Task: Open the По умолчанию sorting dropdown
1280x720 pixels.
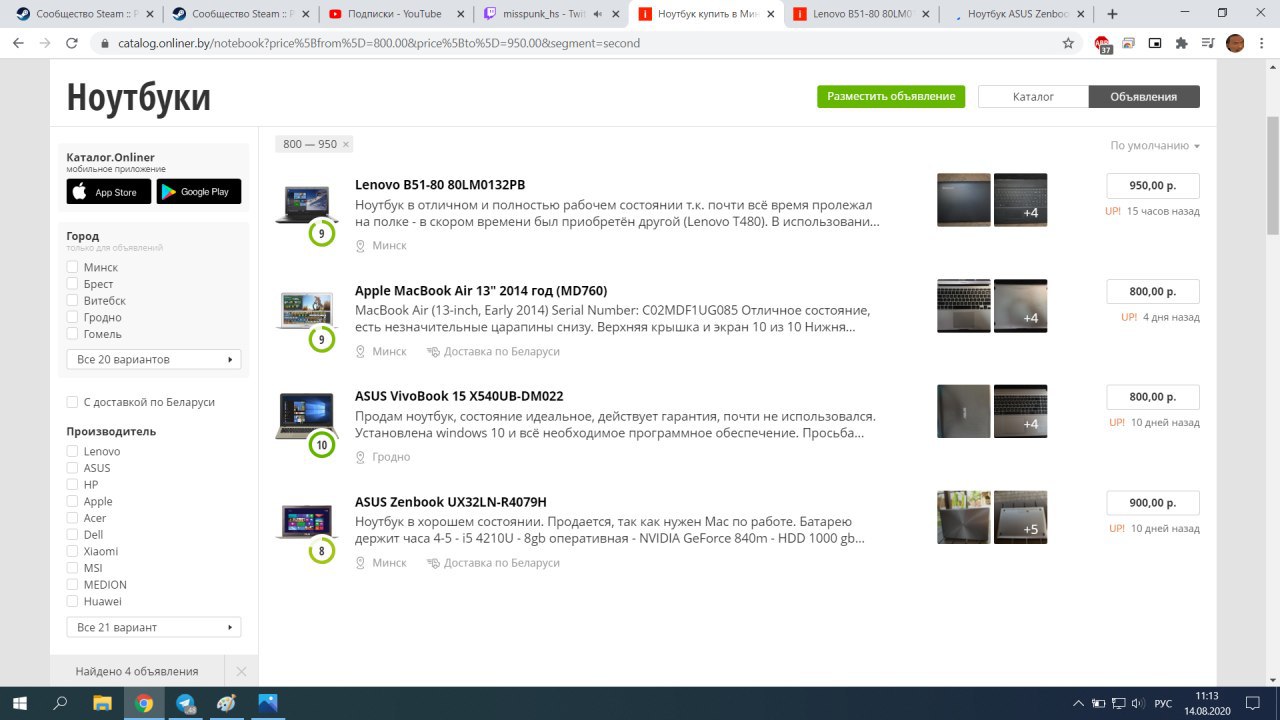Action: 1154,145
